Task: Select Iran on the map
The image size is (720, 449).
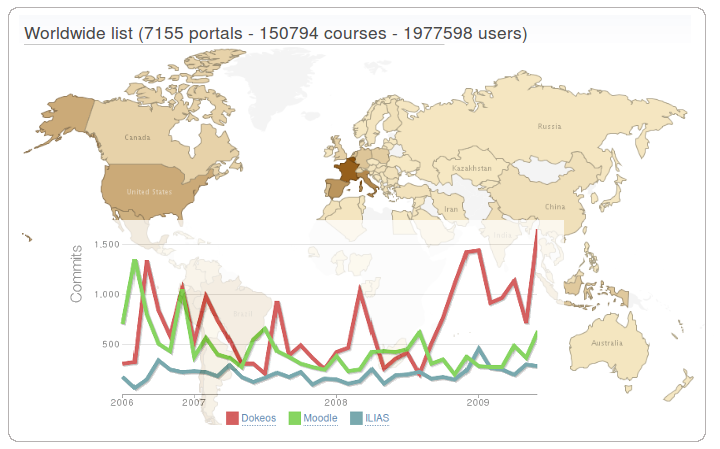Action: pyautogui.click(x=451, y=208)
